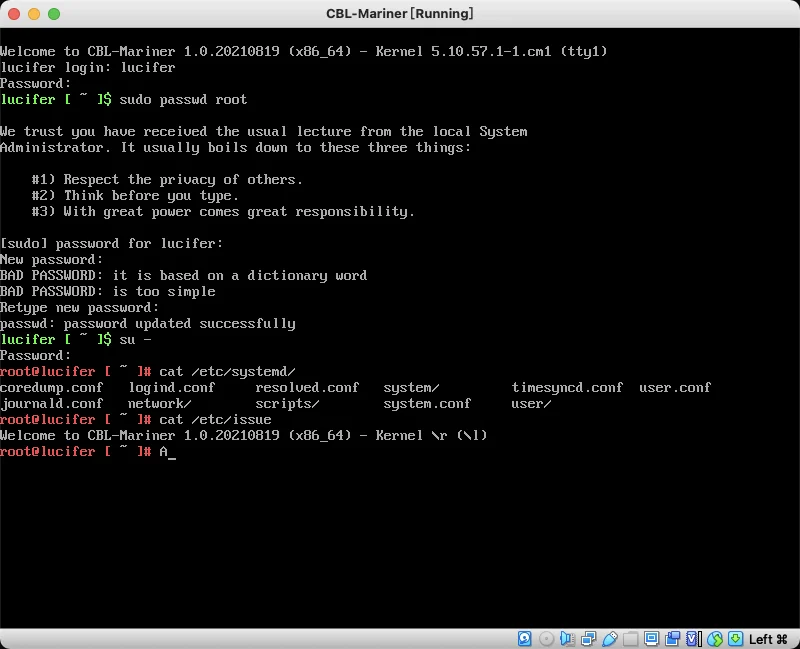This screenshot has width=800, height=649.
Task: Click the video recording indicator icon
Action: click(x=672, y=639)
